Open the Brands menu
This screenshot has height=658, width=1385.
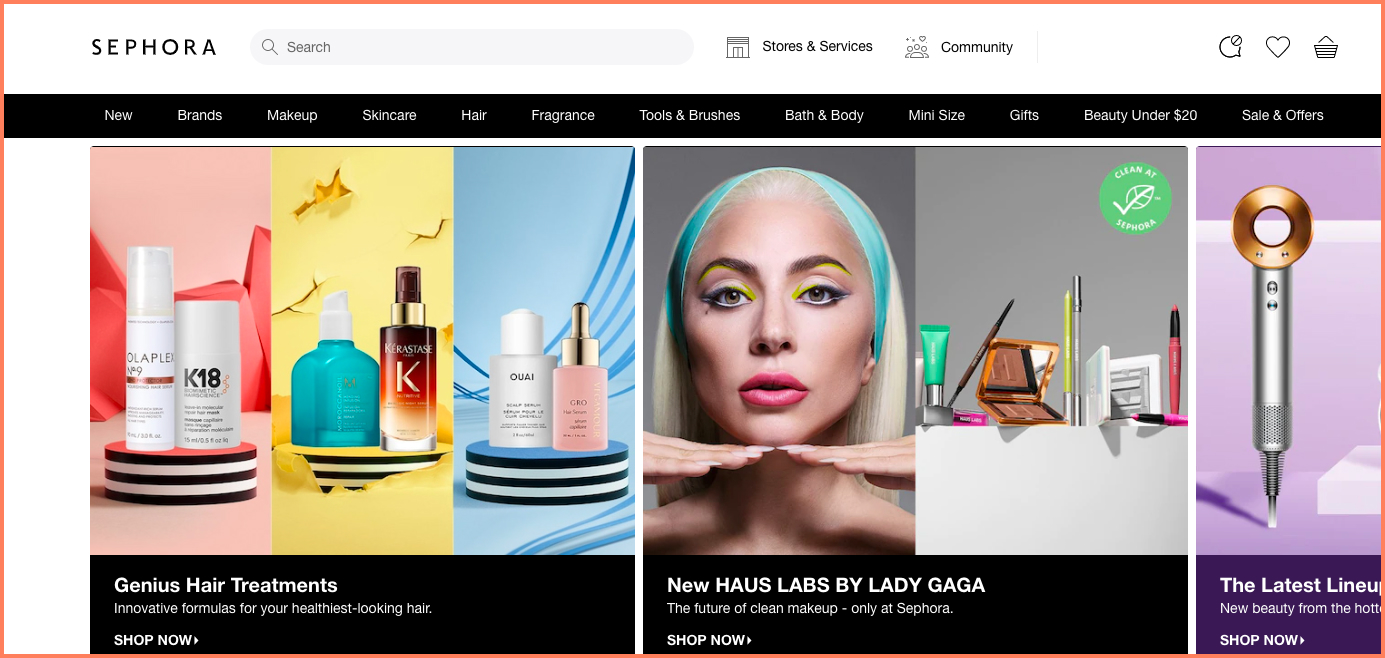click(200, 115)
